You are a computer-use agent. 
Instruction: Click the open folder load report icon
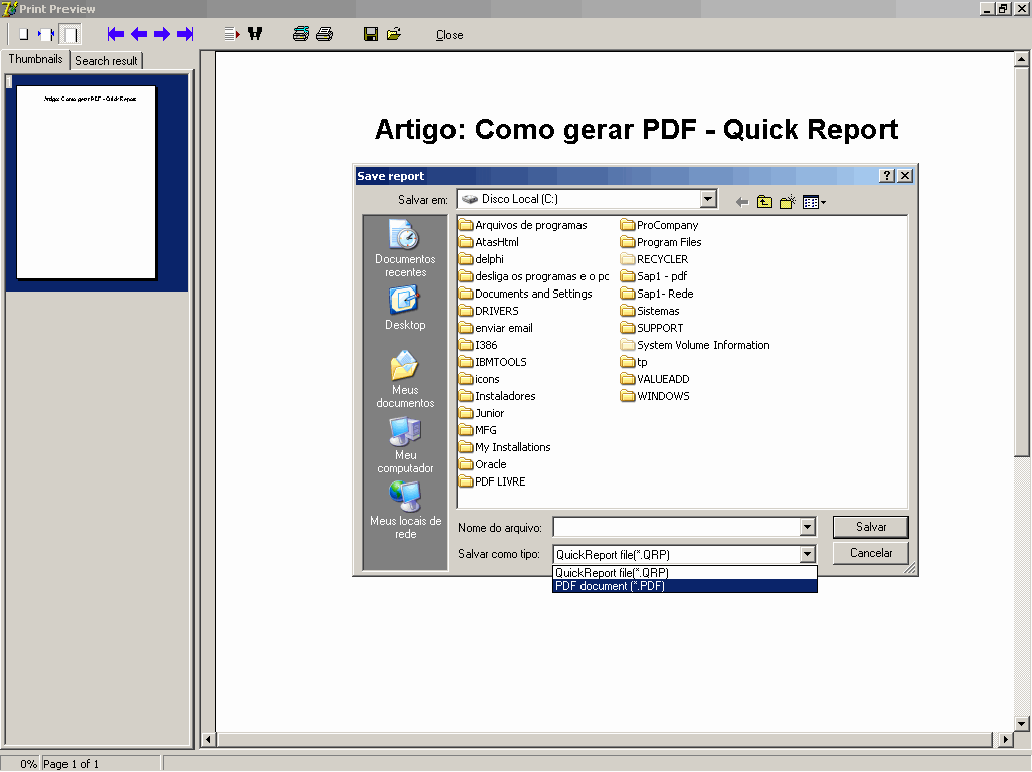pyautogui.click(x=394, y=34)
